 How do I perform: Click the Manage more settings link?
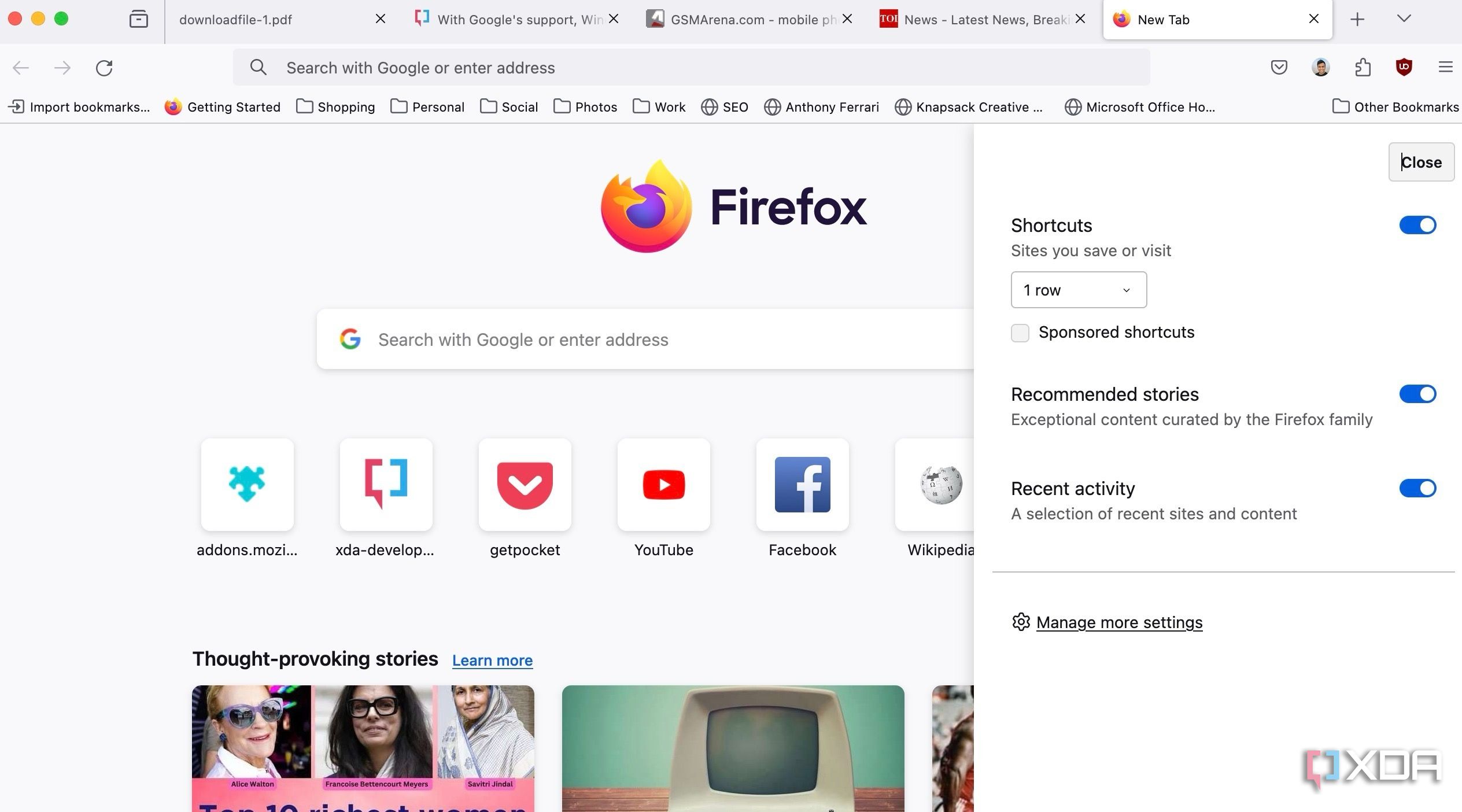1119,622
